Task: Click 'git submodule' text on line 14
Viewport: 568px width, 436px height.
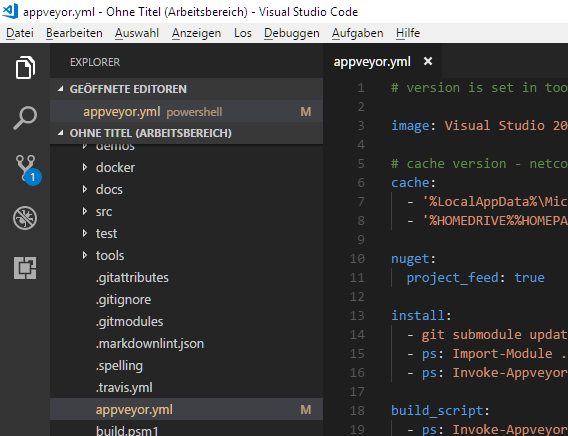Action: pyautogui.click(x=471, y=335)
